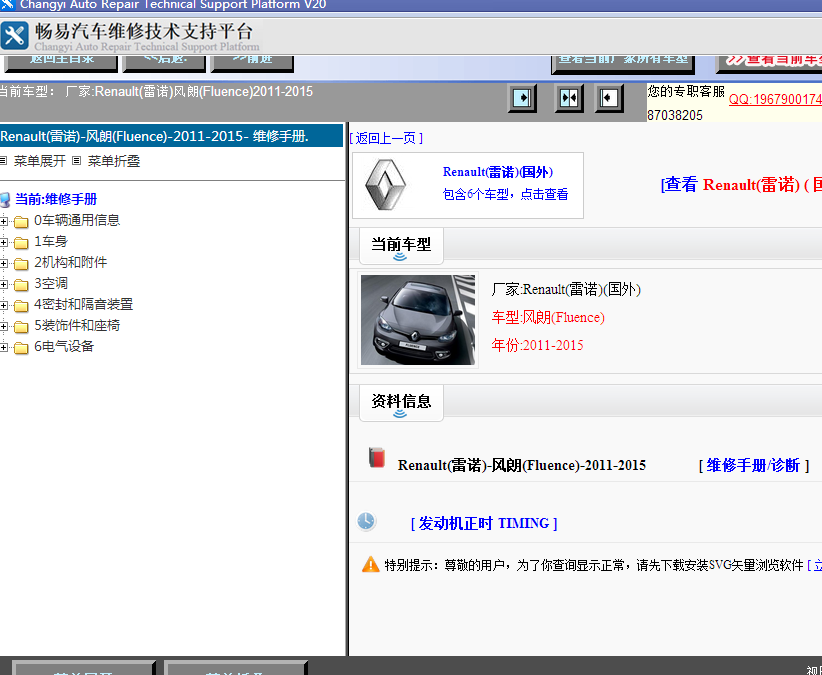
Task: Click the left-arrow panel layout icon
Action: point(609,98)
